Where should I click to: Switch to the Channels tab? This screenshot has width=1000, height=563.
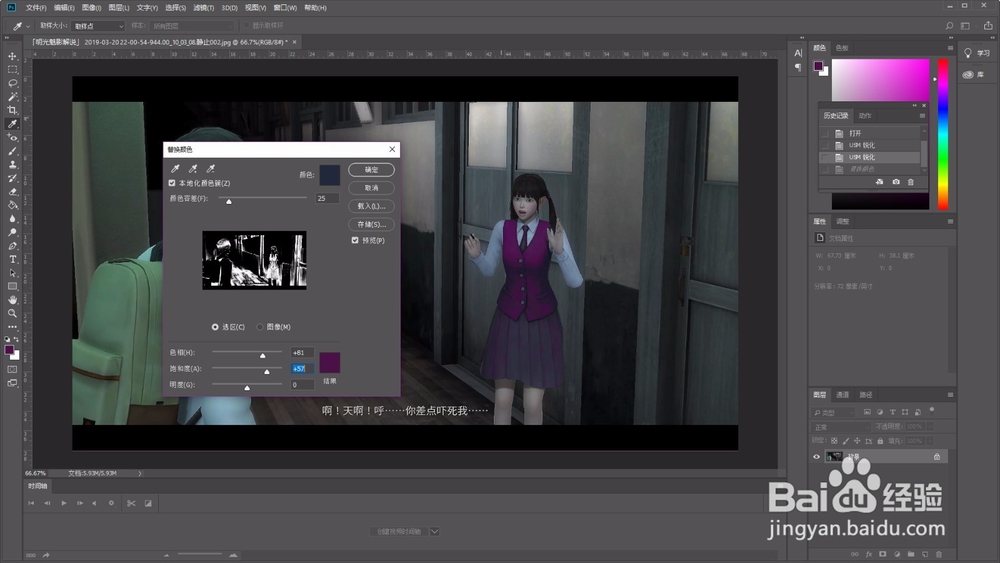pyautogui.click(x=842, y=395)
